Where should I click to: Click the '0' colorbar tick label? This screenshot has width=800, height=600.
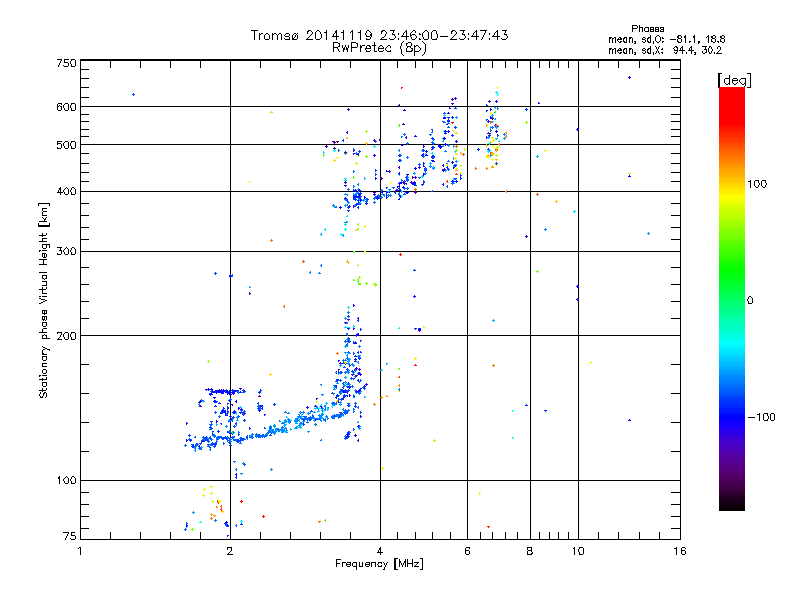[x=750, y=301]
